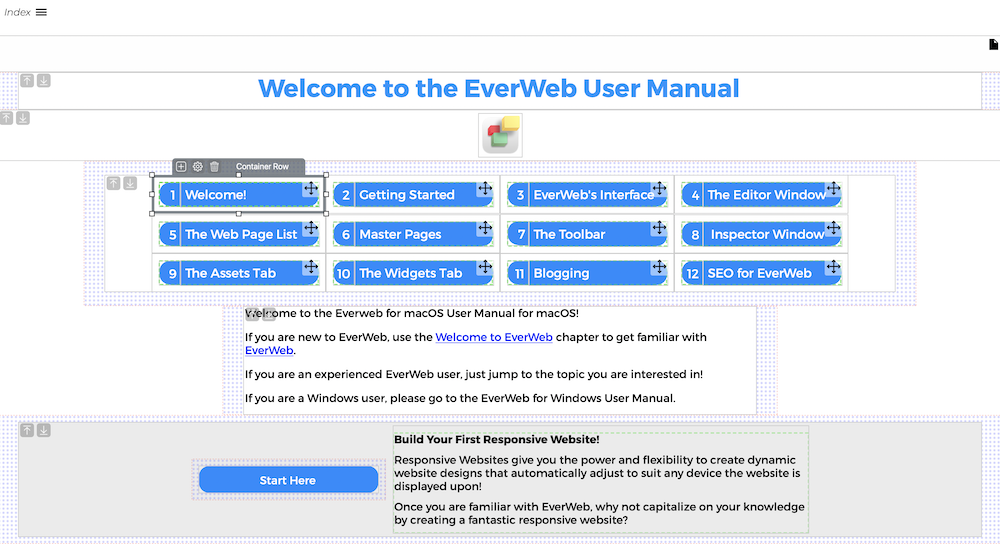Click the move up arrow on the button grid row
Screen dimensions: 1000x544
(114, 183)
